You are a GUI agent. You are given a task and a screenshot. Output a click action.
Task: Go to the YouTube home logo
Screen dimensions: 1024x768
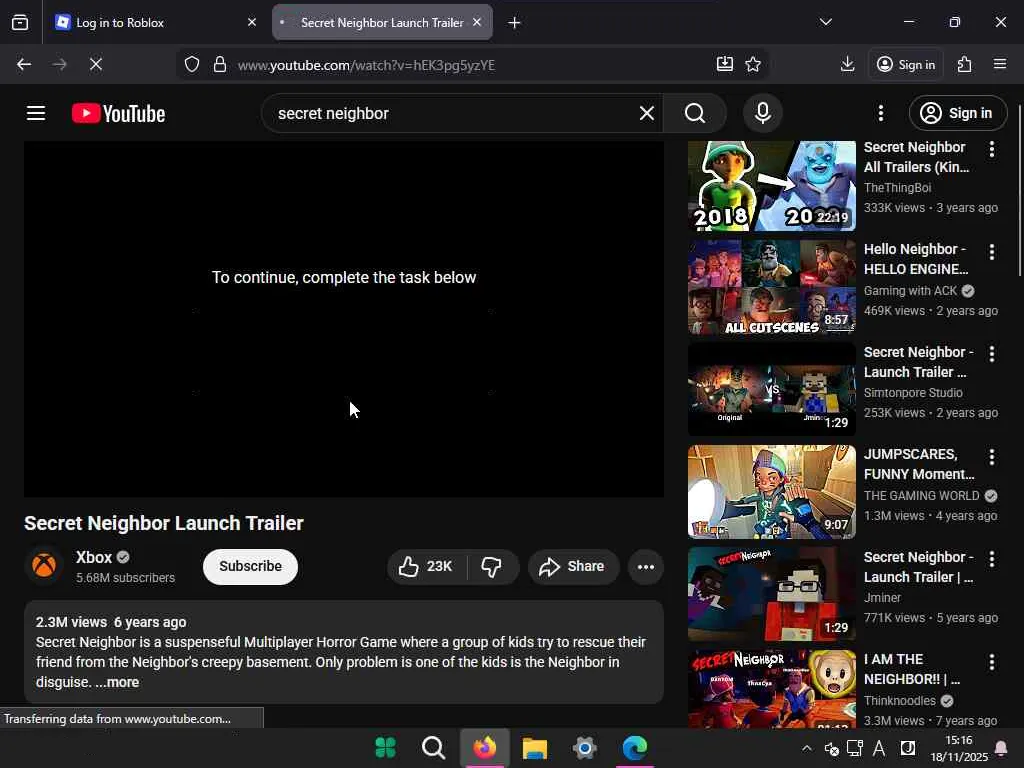click(118, 114)
